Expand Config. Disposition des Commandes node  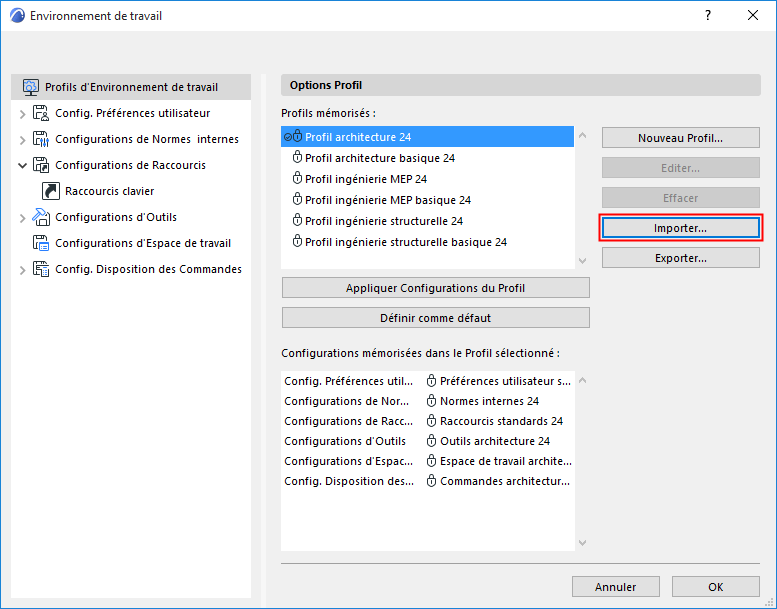(22, 270)
